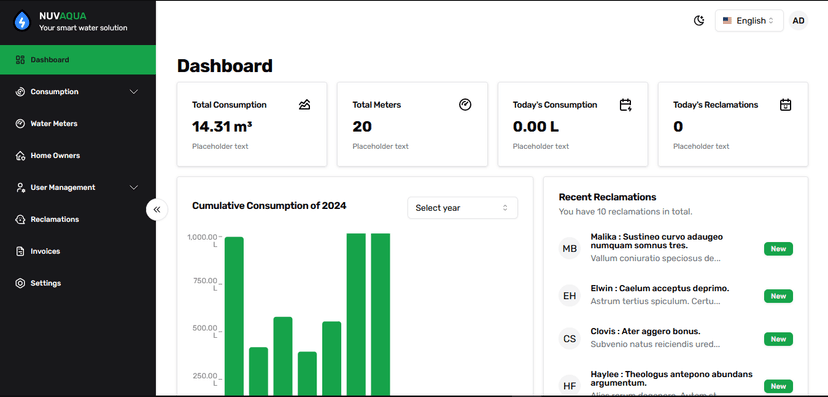Click the Invoices document icon
This screenshot has height=397, width=828.
click(20, 251)
